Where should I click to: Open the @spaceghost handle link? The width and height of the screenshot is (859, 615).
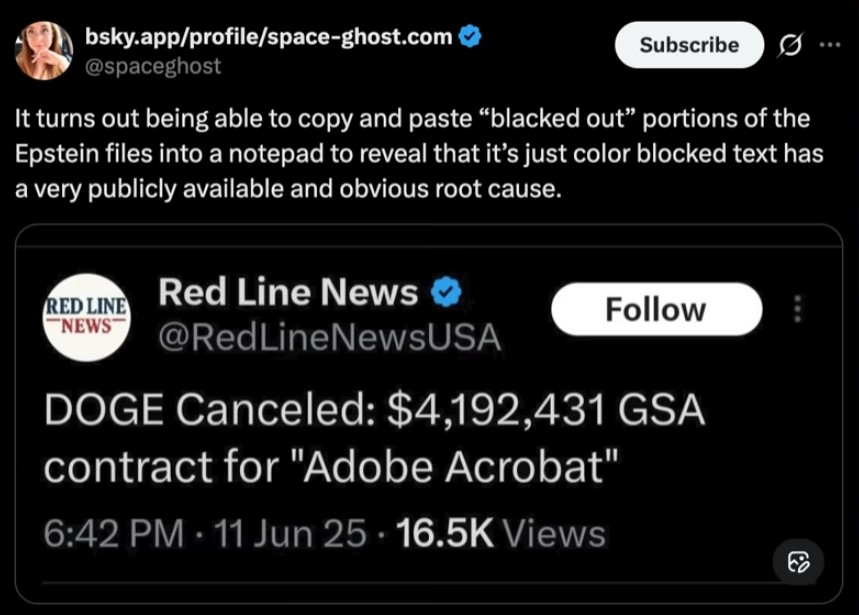tap(153, 66)
